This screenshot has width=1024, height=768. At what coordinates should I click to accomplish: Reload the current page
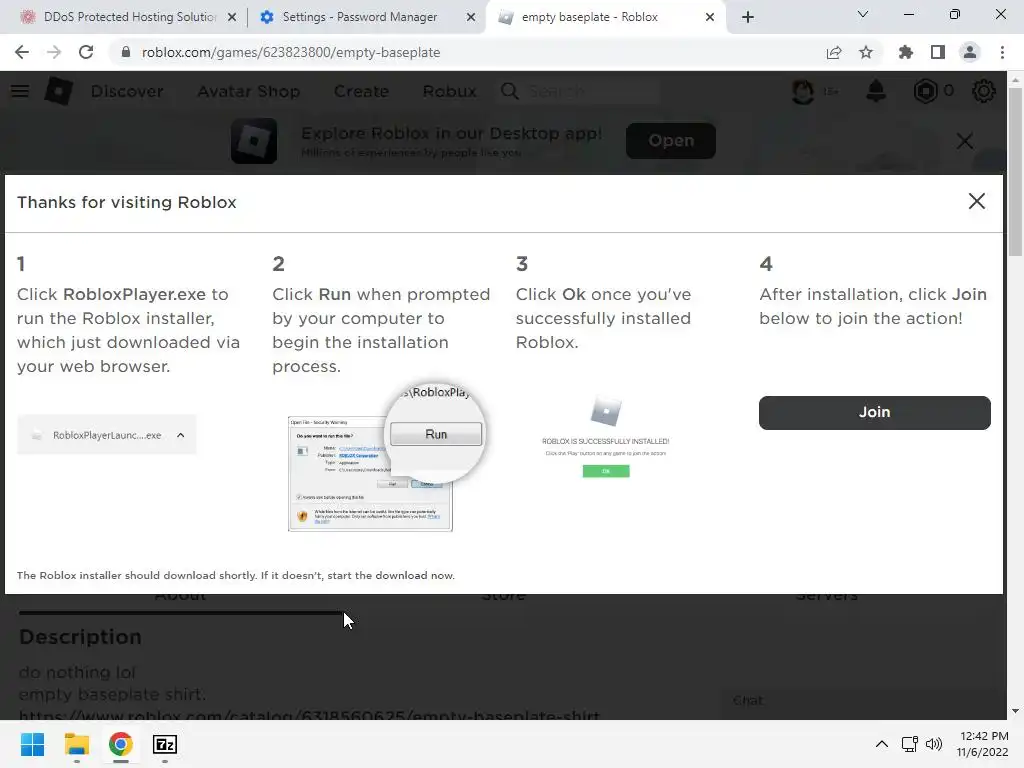point(86,52)
